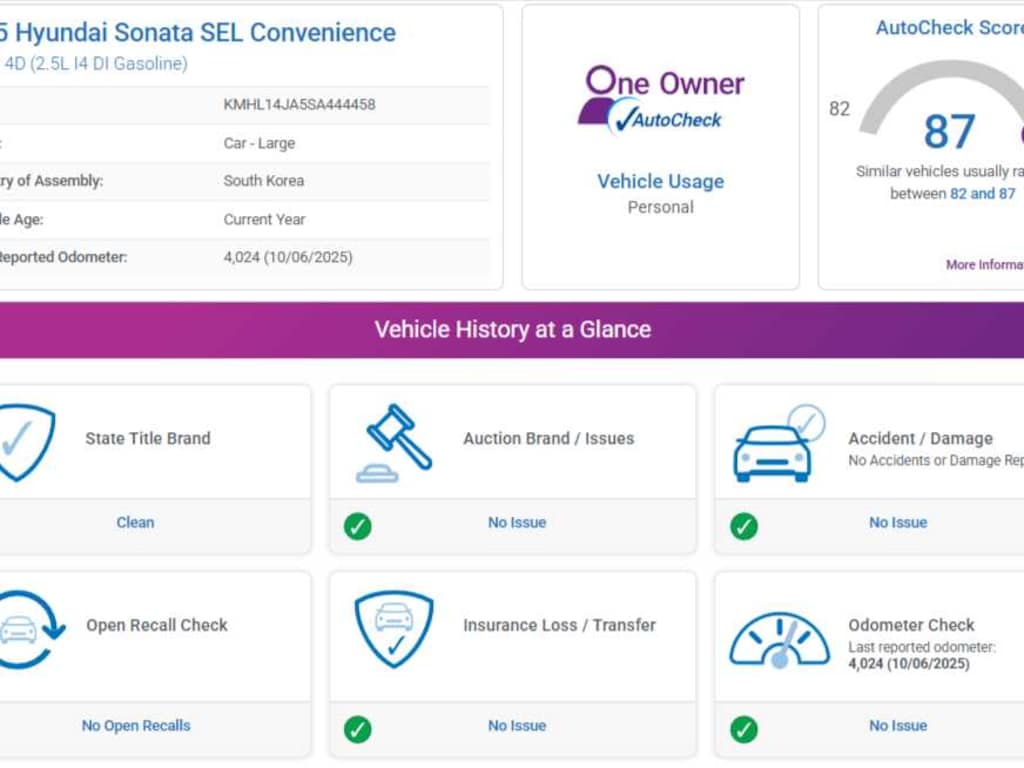Click the One Owner AutoCheck logo
This screenshot has width=1024, height=768.
pos(660,100)
